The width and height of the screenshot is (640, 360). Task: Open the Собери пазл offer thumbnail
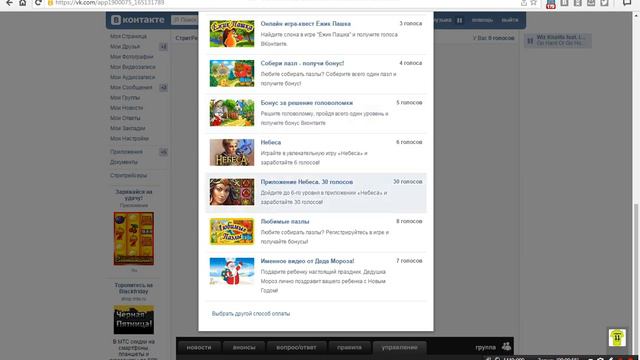(x=232, y=73)
